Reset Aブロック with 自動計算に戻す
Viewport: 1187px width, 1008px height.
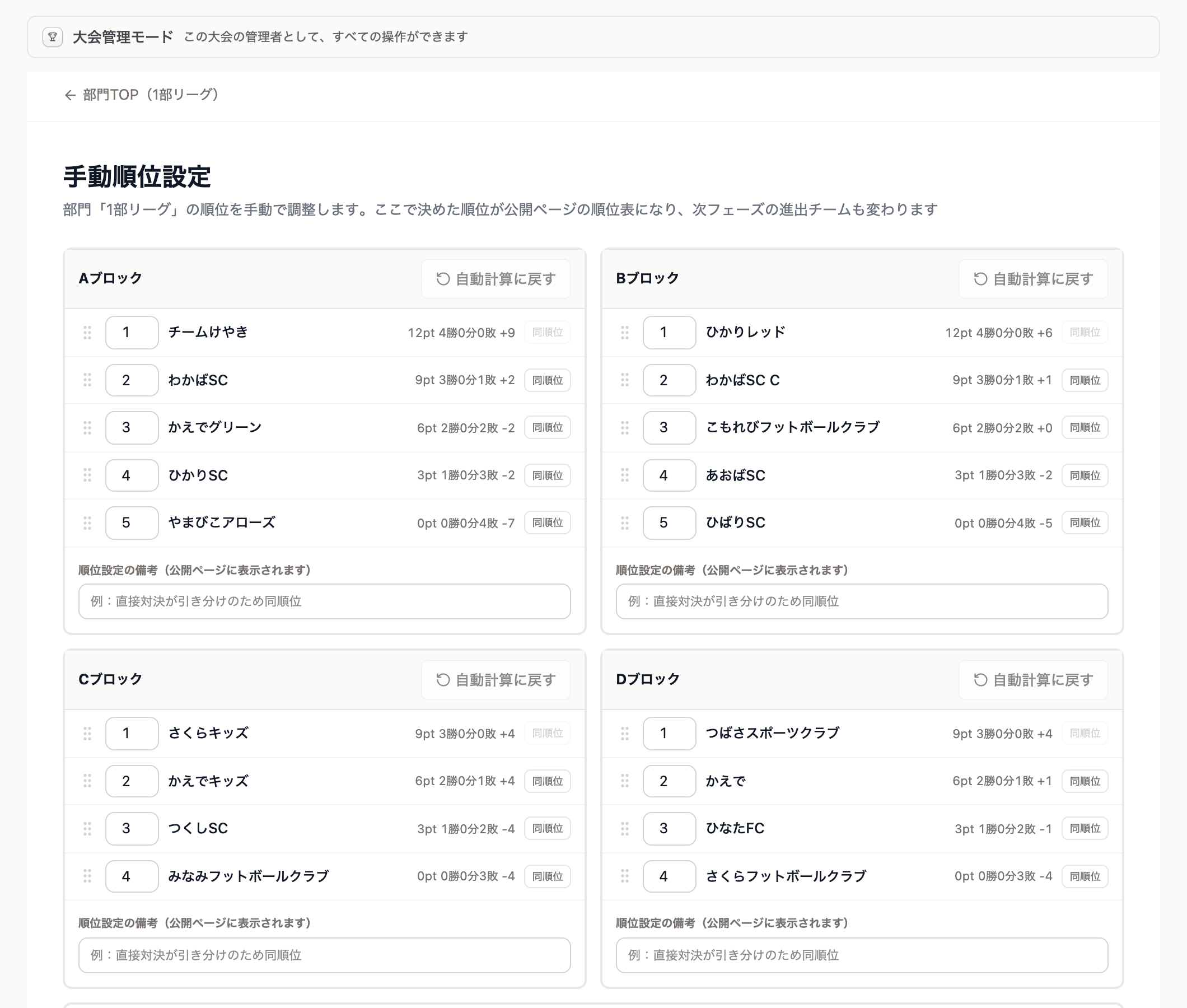[x=496, y=279]
